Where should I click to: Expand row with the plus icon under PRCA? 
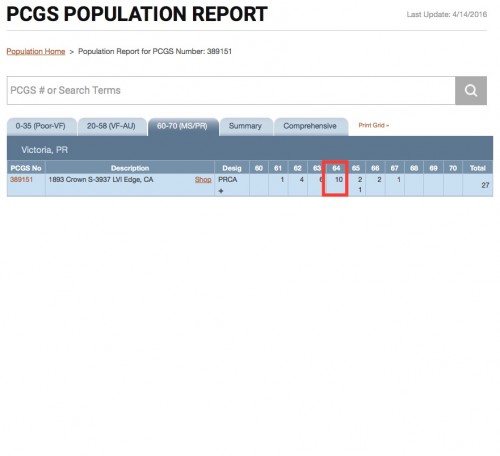click(221, 191)
